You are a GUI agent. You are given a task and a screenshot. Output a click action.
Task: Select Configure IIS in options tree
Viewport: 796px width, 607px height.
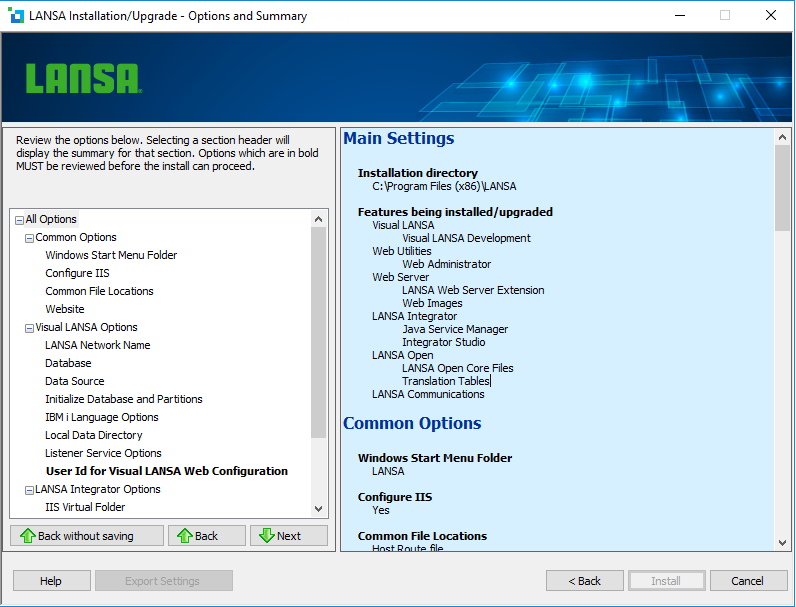click(x=77, y=273)
